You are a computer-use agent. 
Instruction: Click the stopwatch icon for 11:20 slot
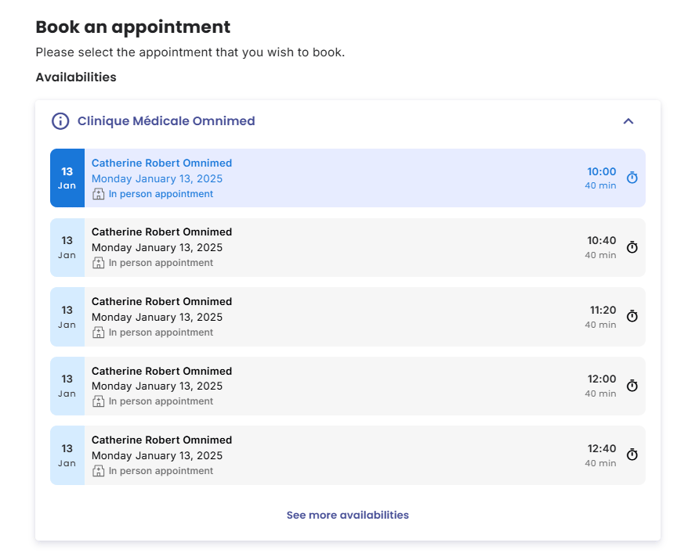(x=632, y=316)
